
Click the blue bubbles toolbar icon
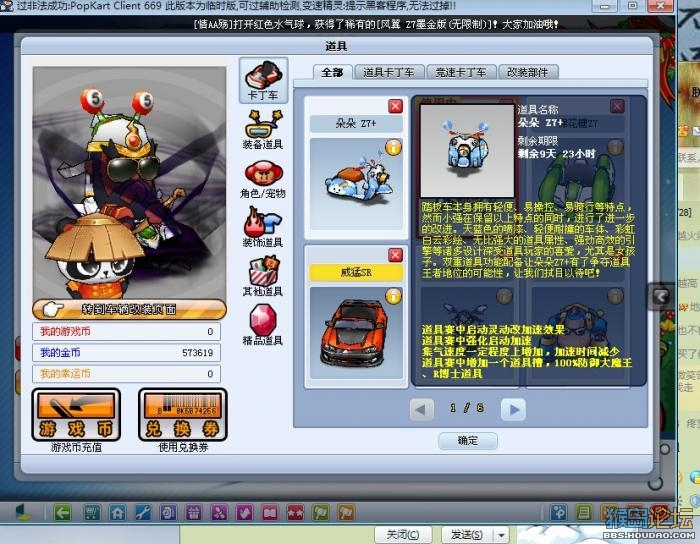tap(558, 513)
